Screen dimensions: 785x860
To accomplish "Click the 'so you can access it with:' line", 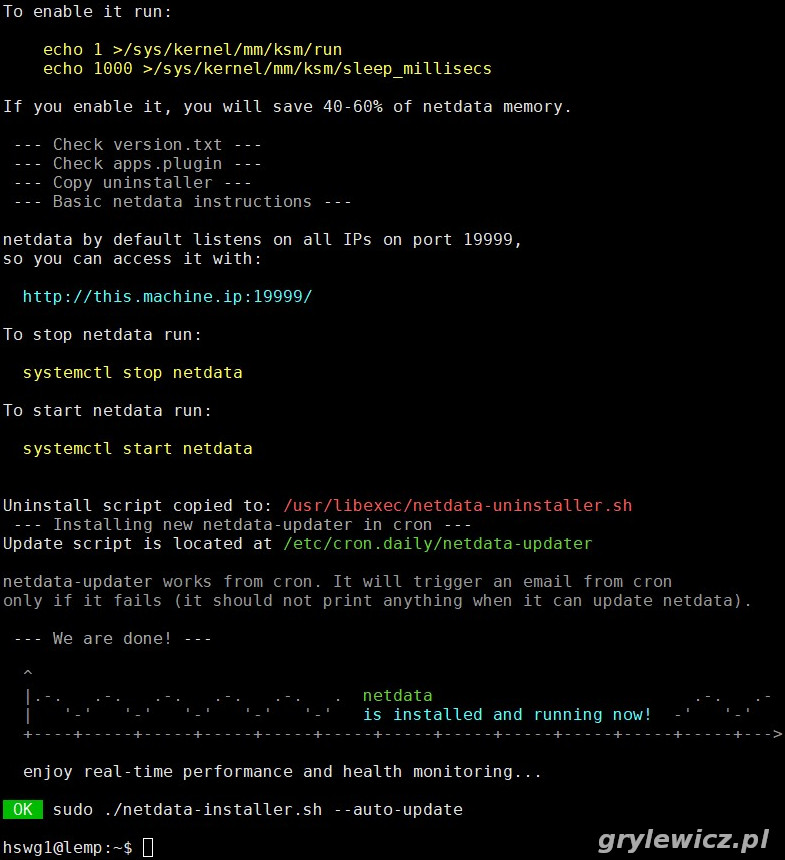I will [132, 259].
